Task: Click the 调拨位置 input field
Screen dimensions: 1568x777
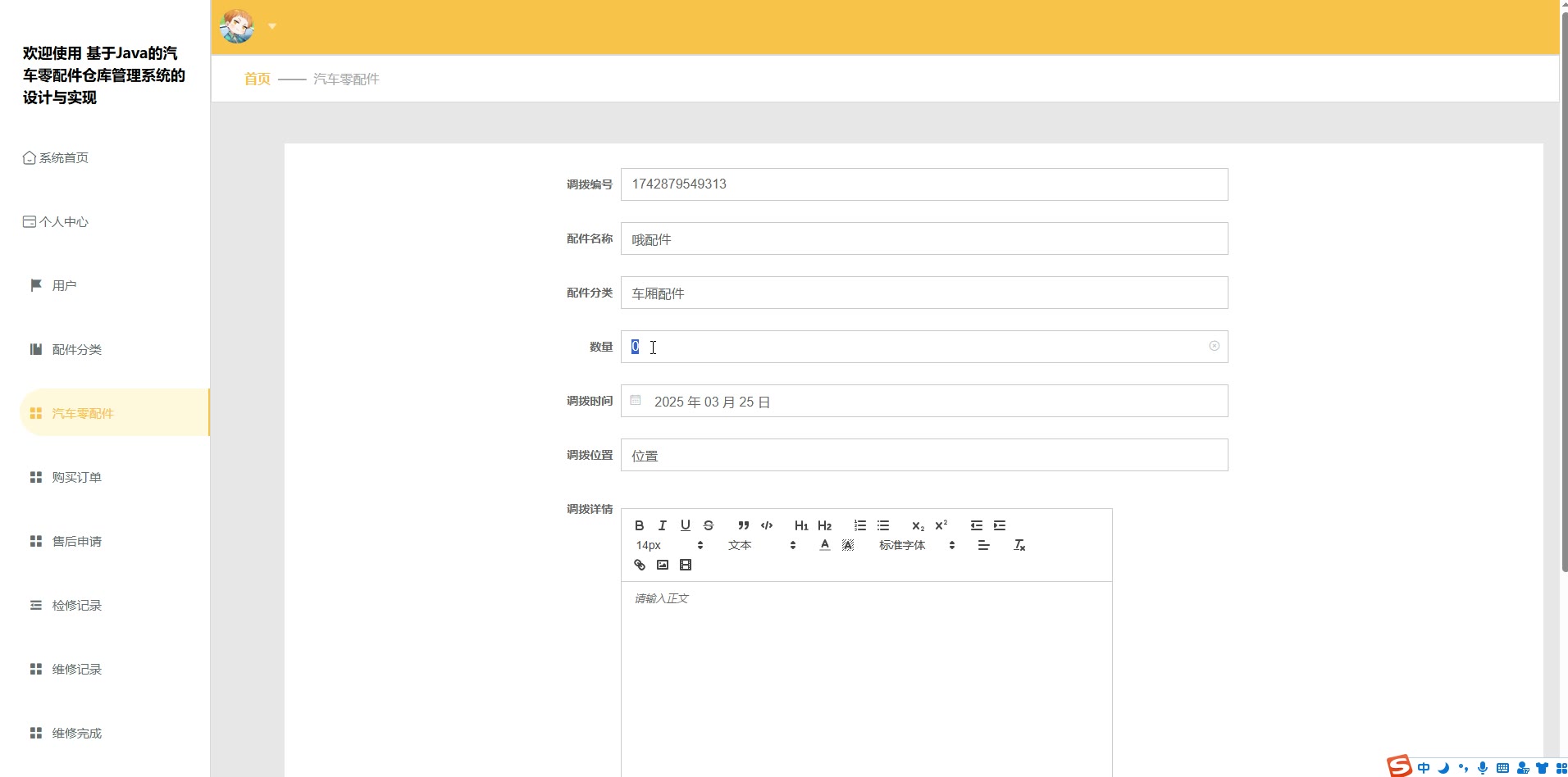Action: (923, 455)
